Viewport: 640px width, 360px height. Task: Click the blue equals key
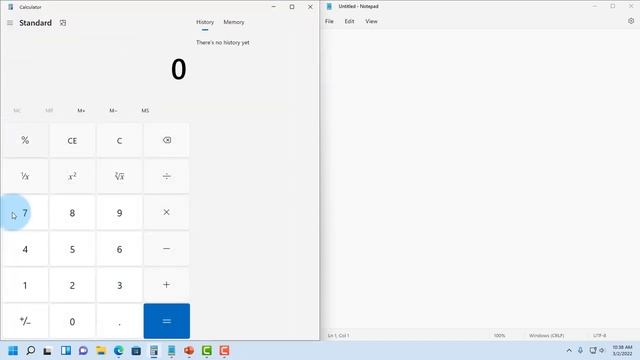tap(167, 321)
